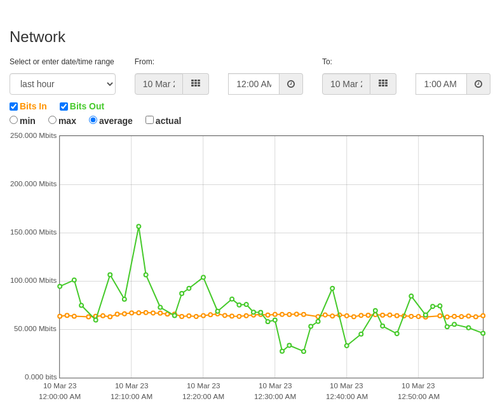
Task: Click the From date field '10 Mar'
Action: [x=159, y=84]
